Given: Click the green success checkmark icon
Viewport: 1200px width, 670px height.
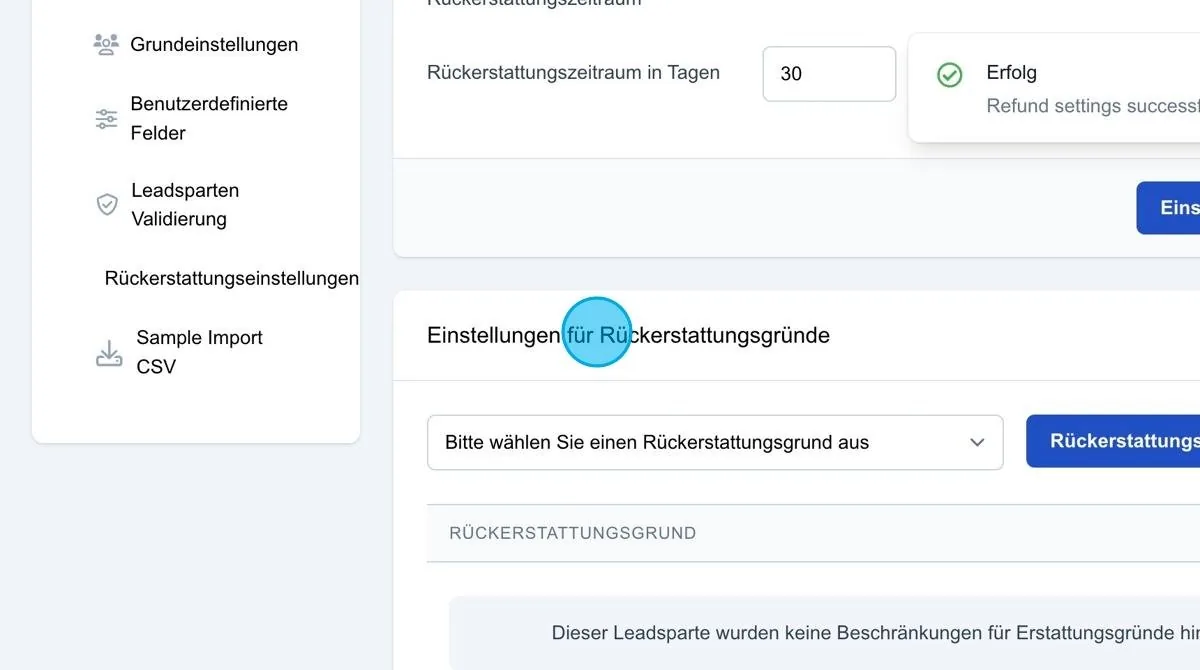Looking at the screenshot, I should click(949, 75).
